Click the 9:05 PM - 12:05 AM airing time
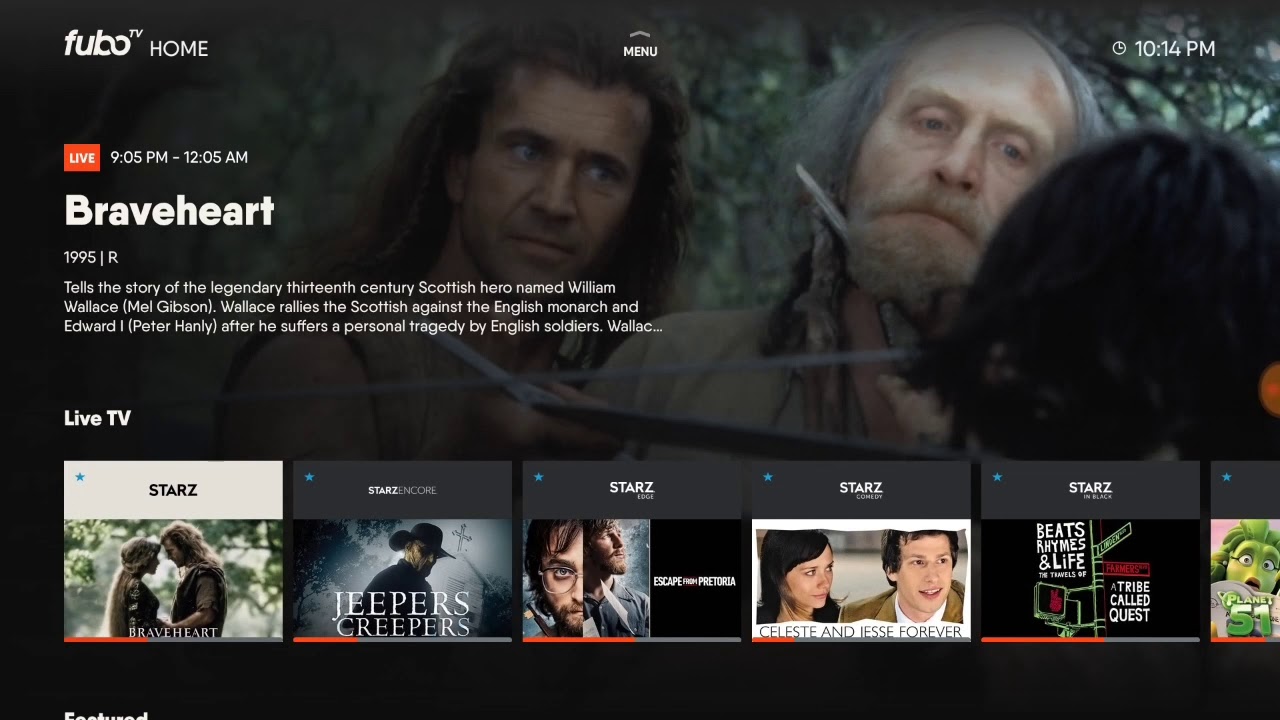1280x720 pixels. click(x=179, y=157)
